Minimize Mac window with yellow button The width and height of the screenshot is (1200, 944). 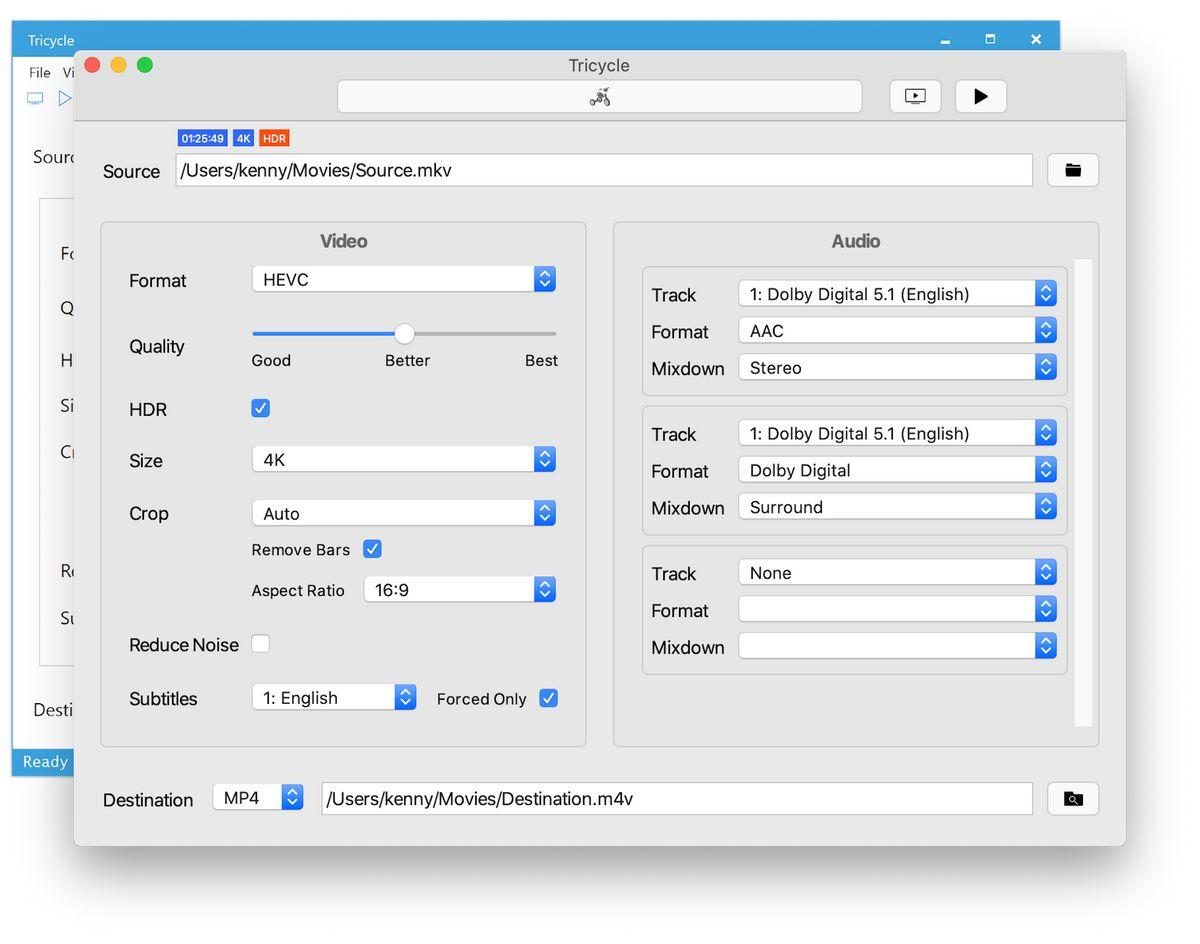(119, 65)
